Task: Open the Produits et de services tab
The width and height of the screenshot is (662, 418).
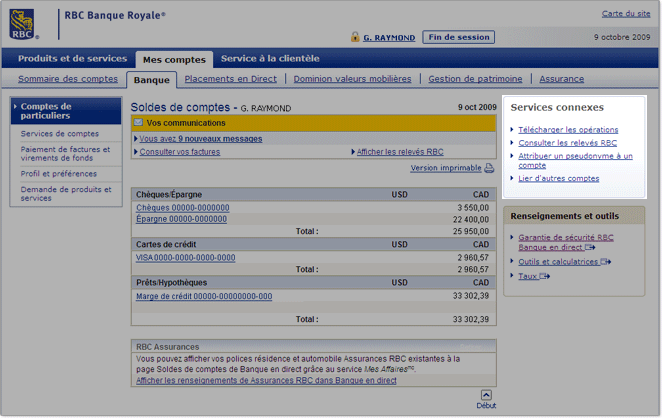Action: coord(72,58)
